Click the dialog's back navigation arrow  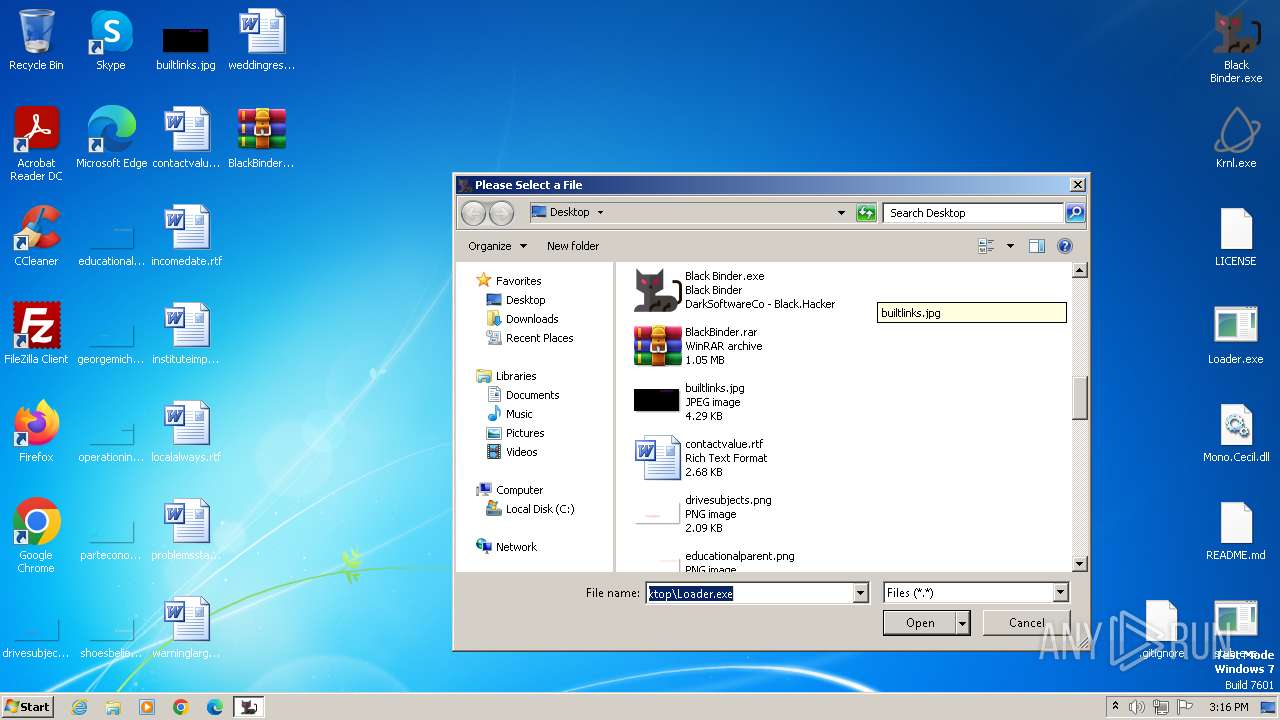473,213
